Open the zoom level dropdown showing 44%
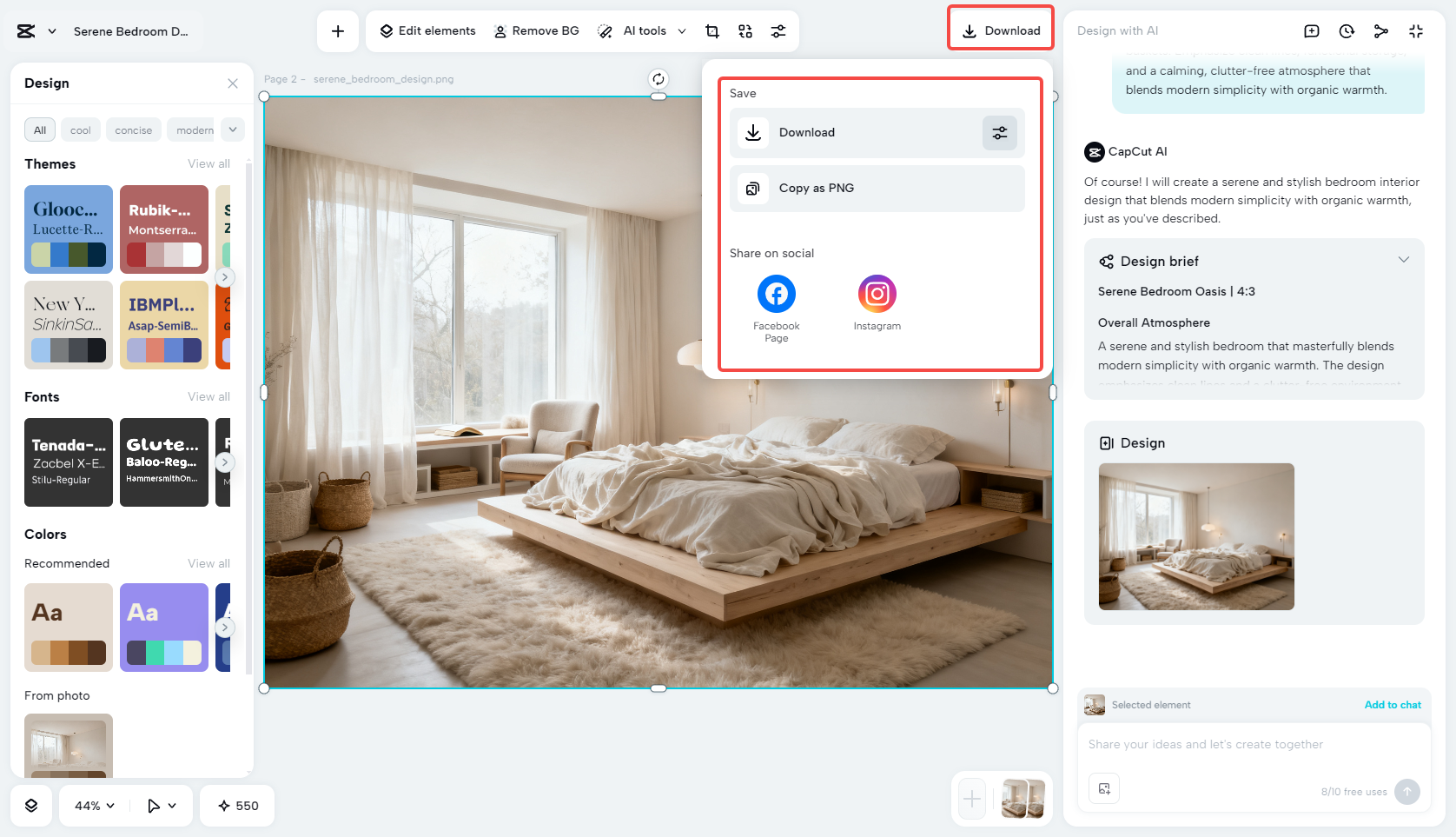The width and height of the screenshot is (1456, 837). coord(91,806)
